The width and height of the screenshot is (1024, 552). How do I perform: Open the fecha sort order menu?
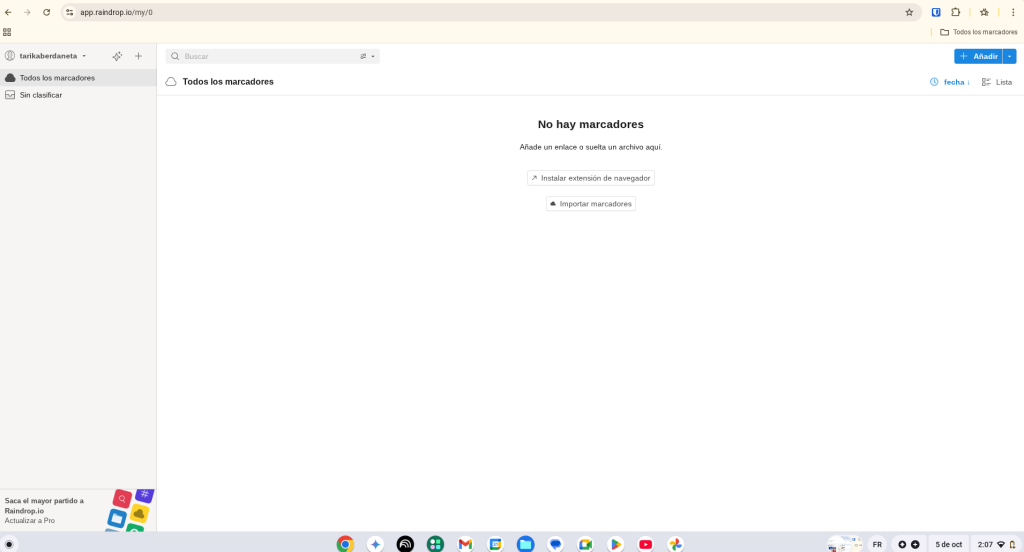tap(950, 82)
